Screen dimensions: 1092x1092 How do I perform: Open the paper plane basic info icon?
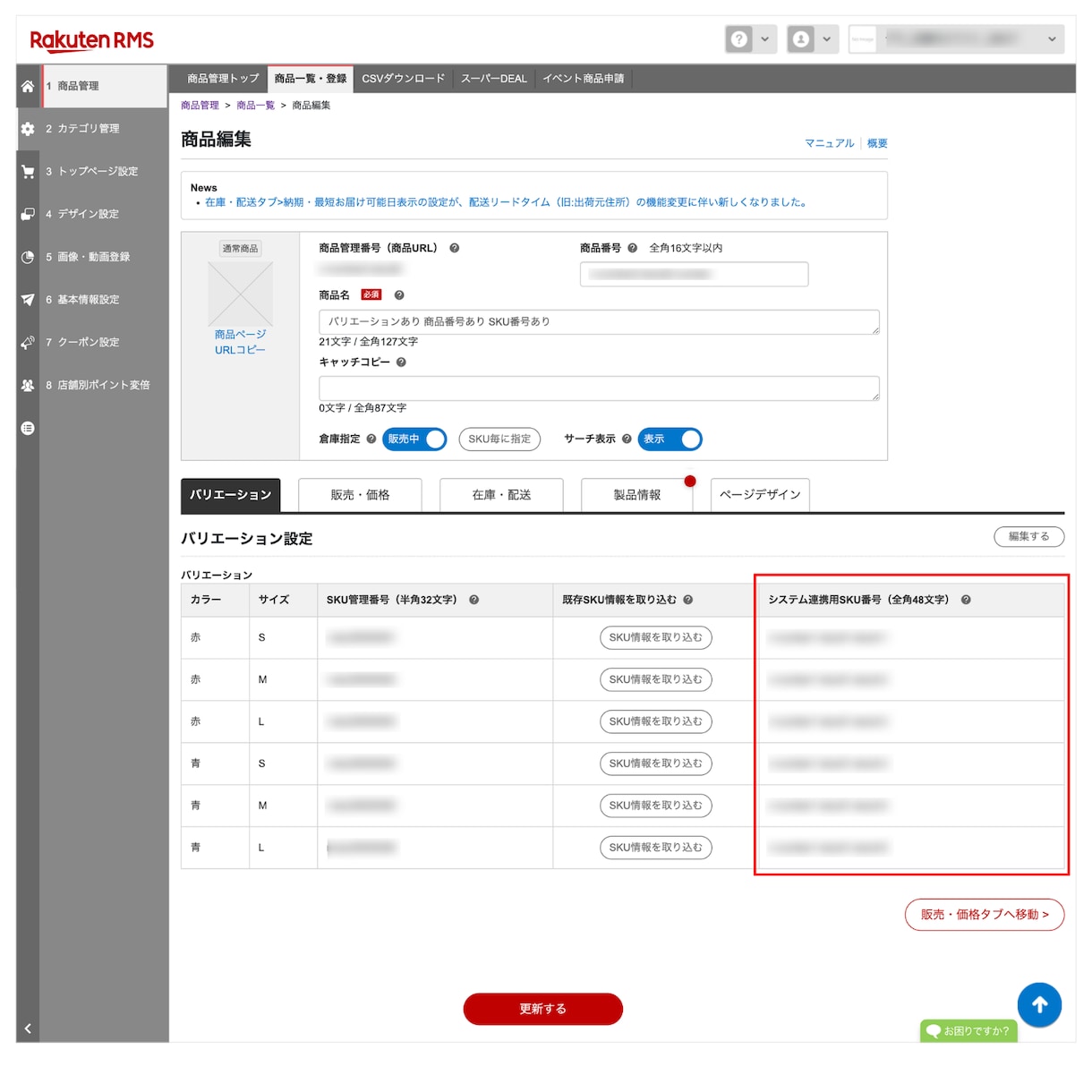coord(28,300)
